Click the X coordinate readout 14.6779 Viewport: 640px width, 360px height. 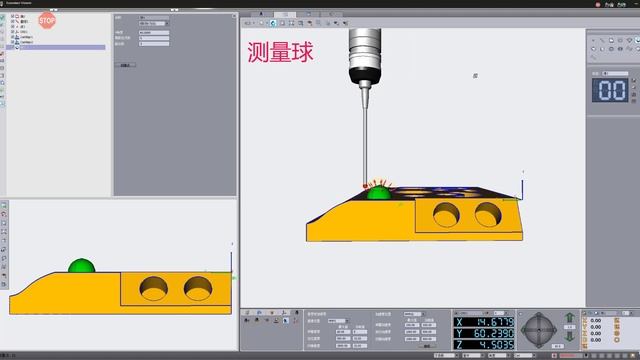pos(484,322)
